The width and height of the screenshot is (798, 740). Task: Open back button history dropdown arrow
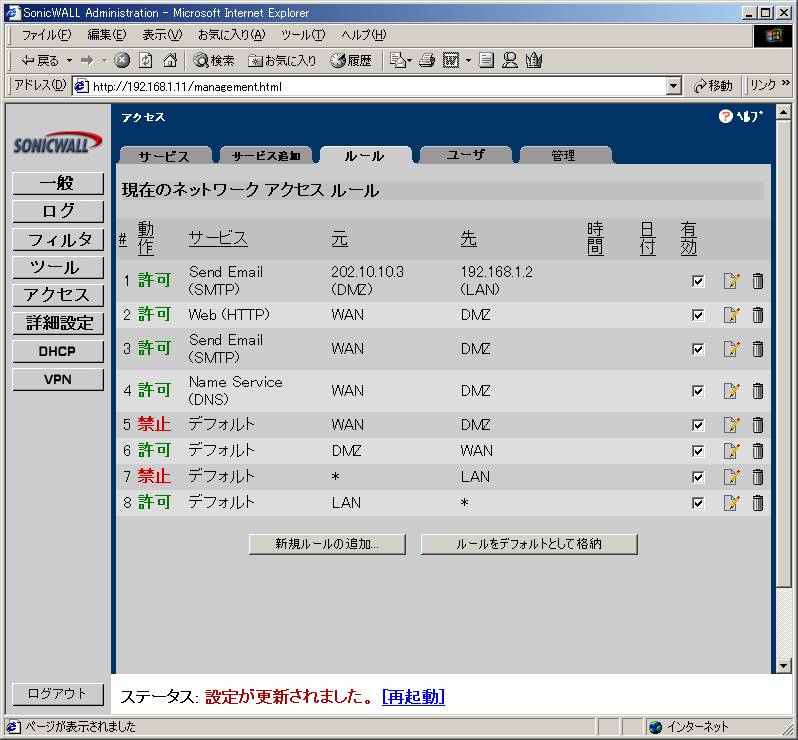[x=69, y=61]
